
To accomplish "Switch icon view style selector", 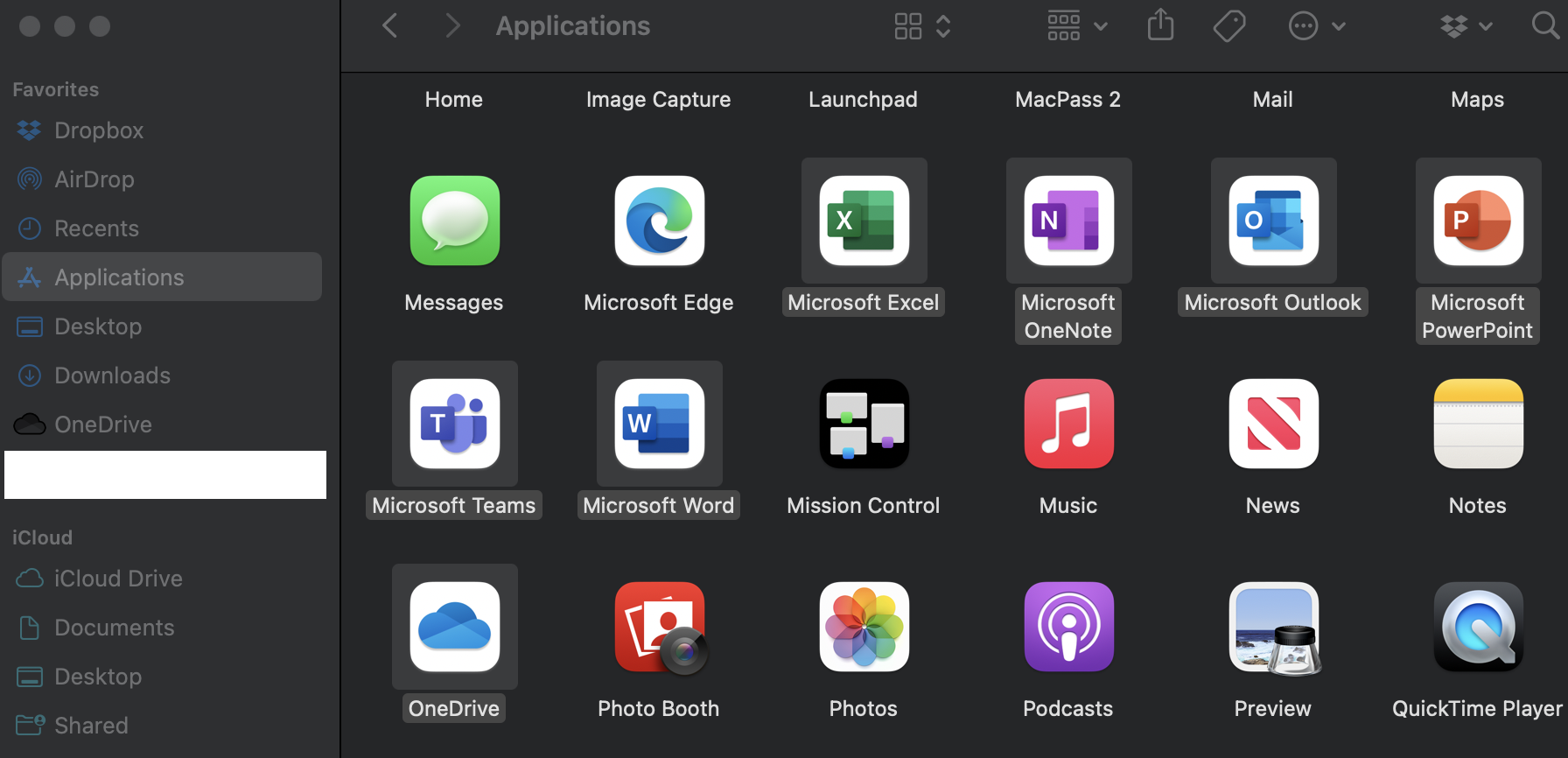I will [921, 26].
